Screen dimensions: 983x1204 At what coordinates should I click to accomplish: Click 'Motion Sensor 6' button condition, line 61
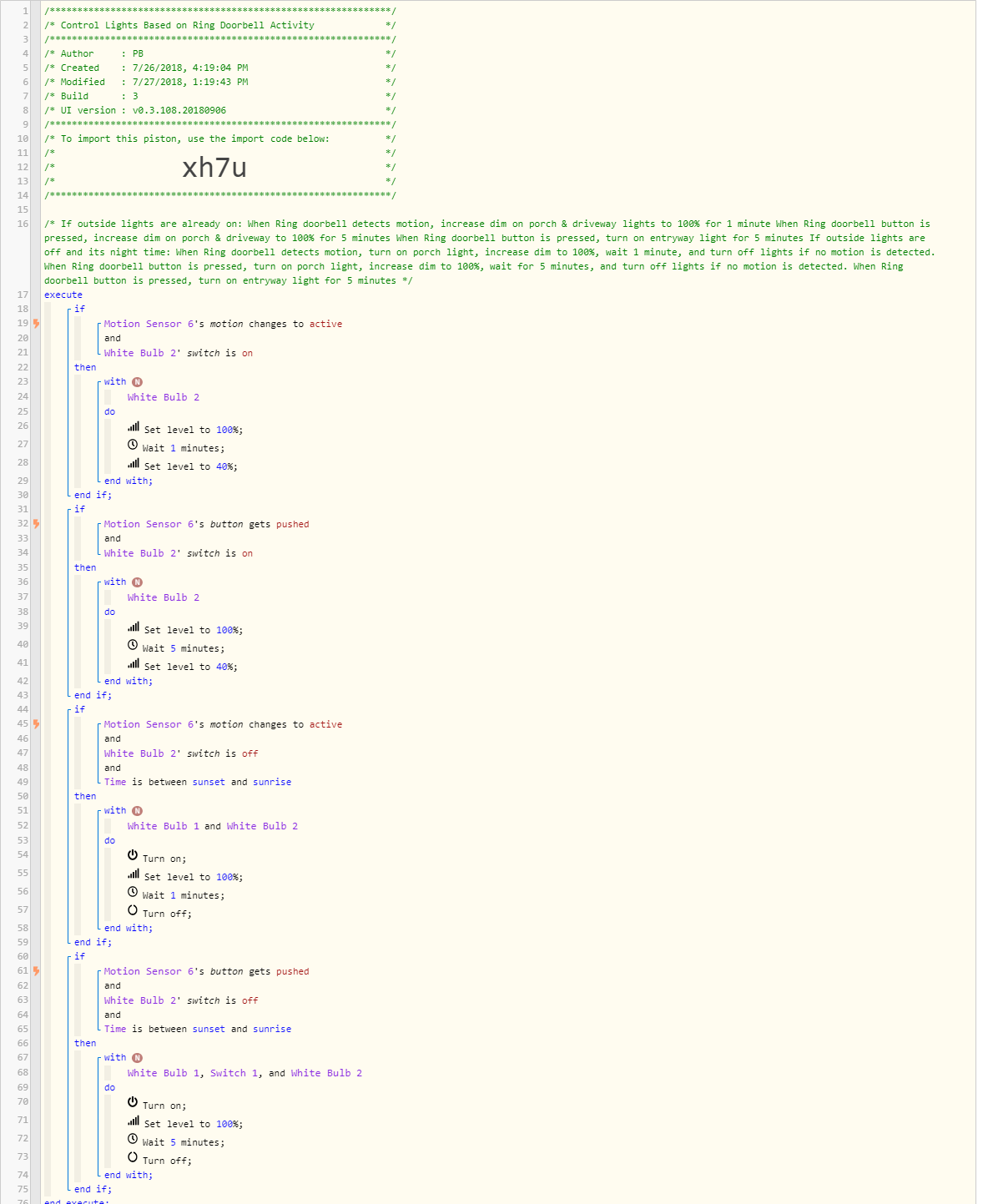[x=207, y=971]
